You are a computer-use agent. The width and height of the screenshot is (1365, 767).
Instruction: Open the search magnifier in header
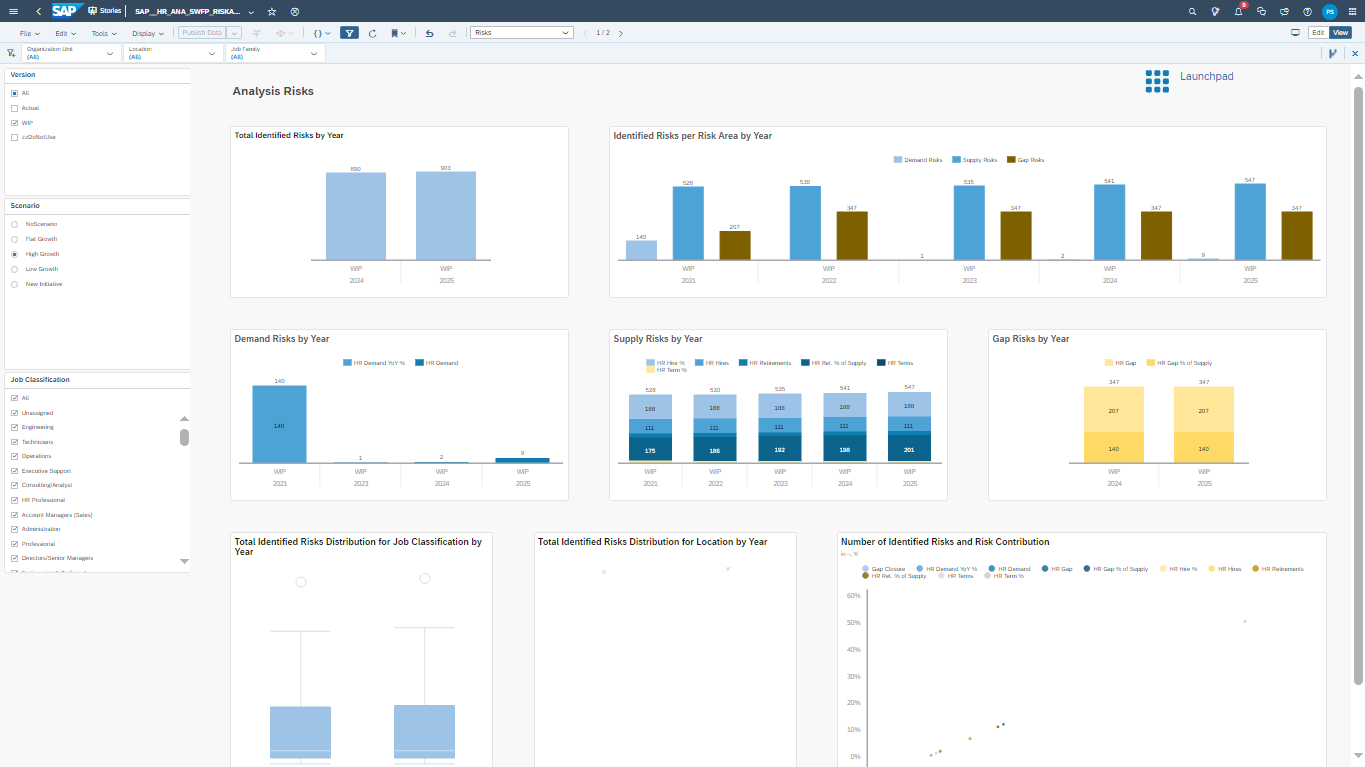pyautogui.click(x=1192, y=11)
